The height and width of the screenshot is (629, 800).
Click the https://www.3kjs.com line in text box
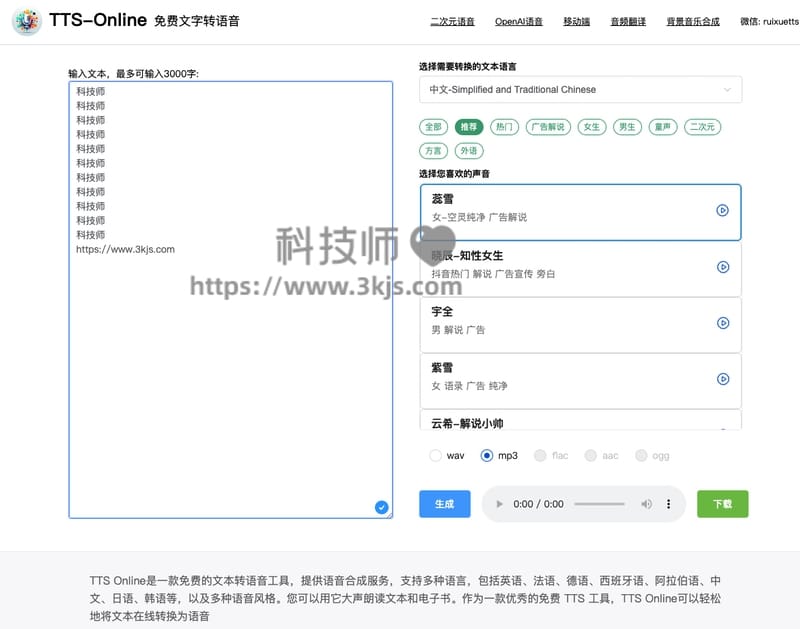click(126, 249)
